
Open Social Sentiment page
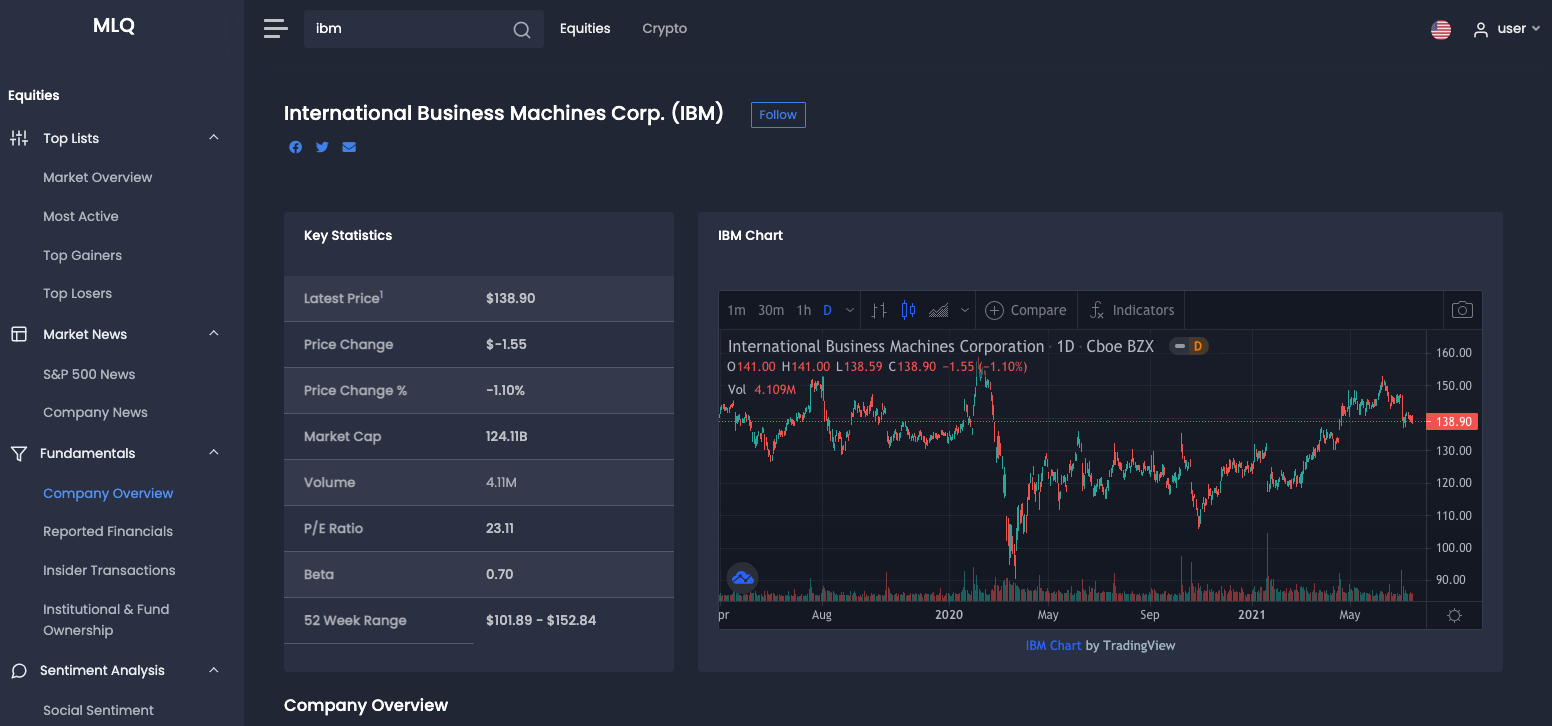tap(98, 710)
